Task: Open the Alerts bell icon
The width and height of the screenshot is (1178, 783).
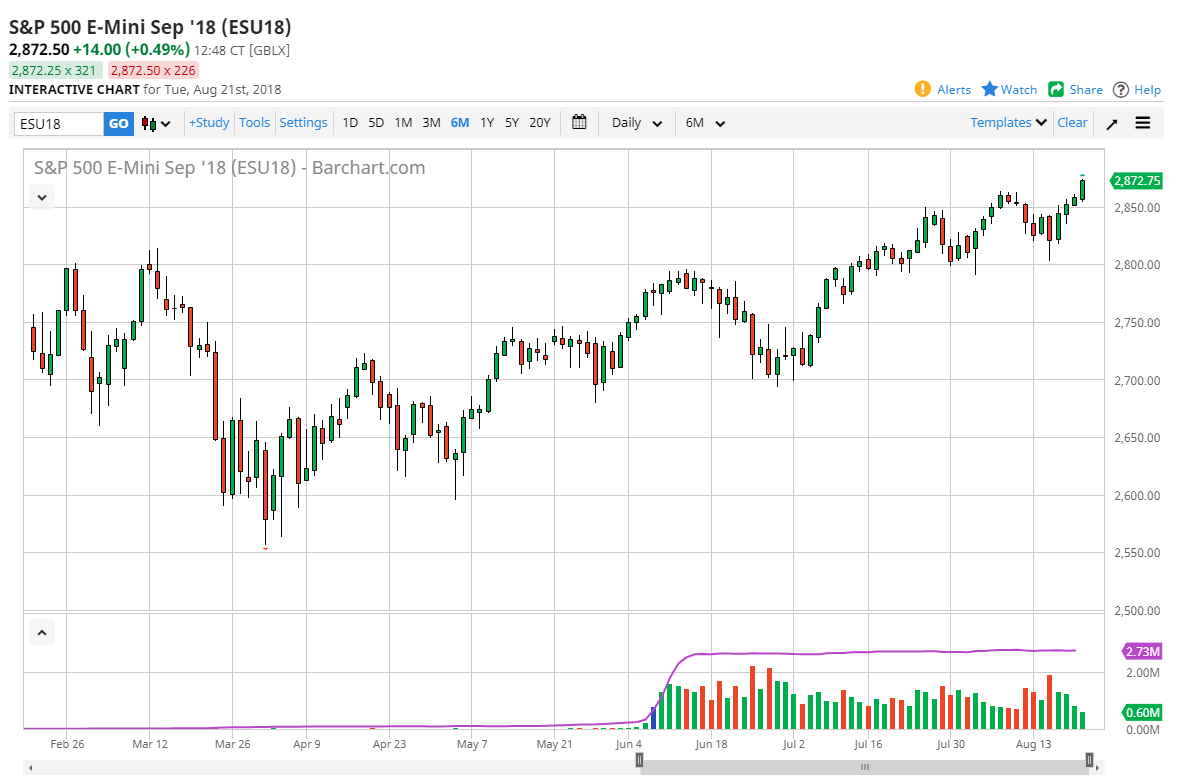Action: pos(922,89)
